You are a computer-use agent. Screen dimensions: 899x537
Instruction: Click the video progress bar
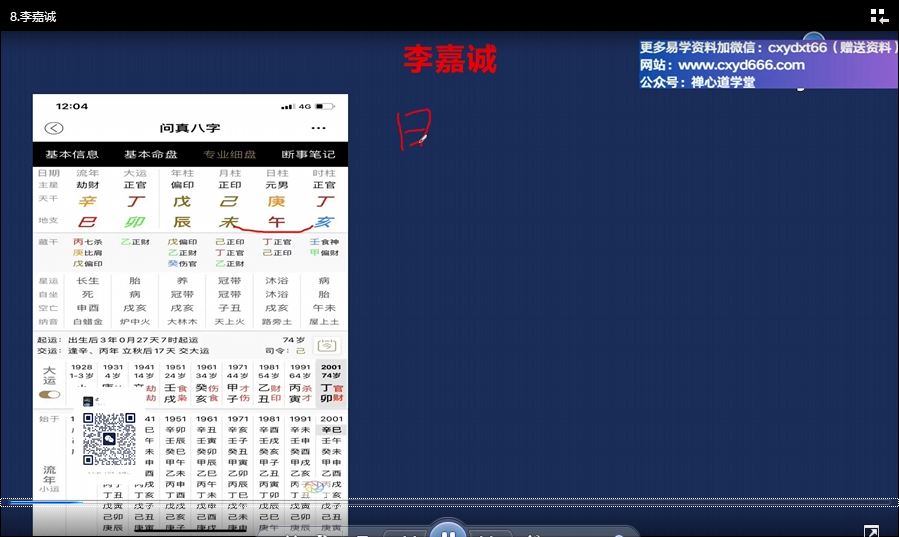[x=450, y=503]
